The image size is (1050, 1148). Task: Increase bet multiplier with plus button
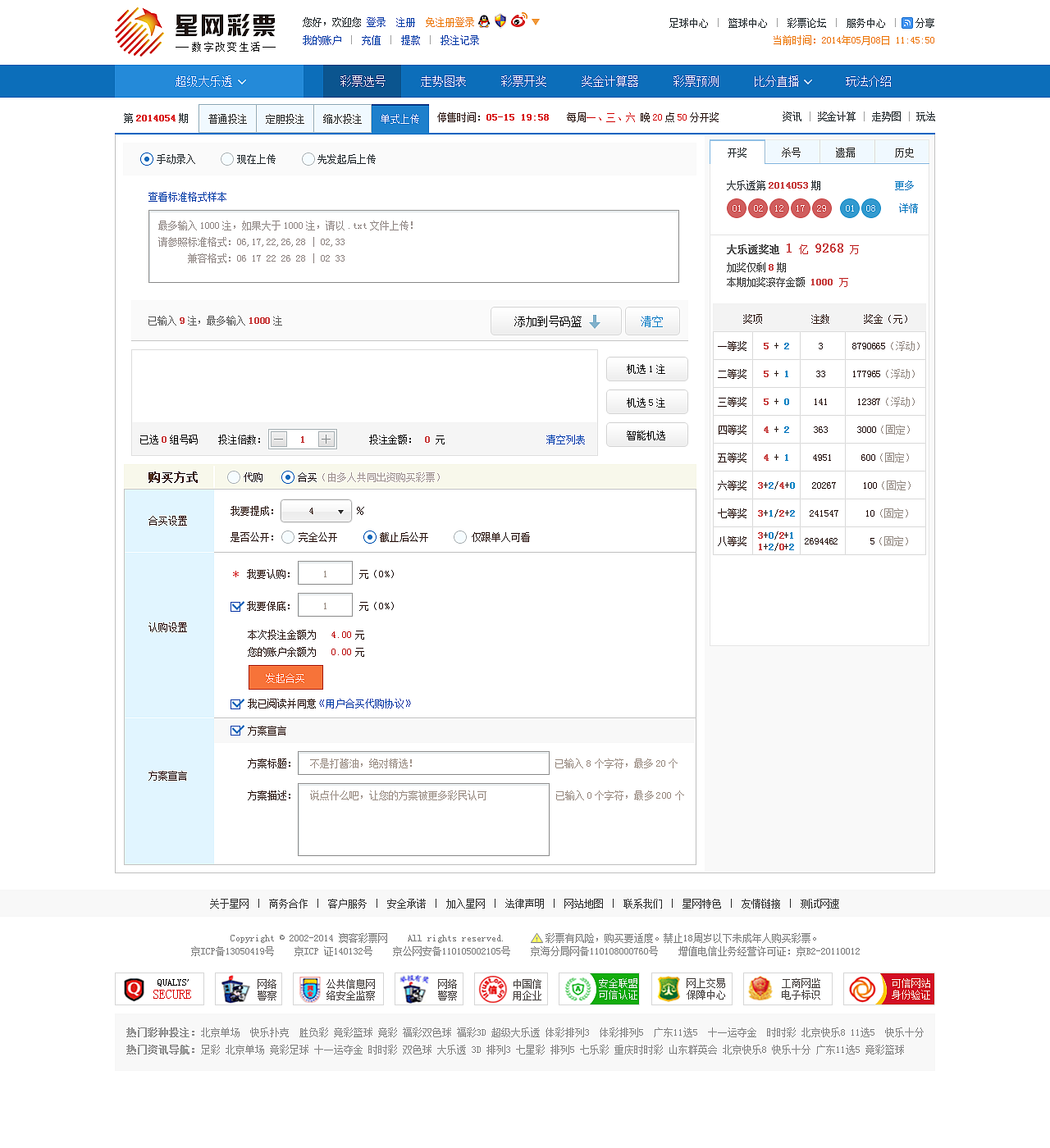click(326, 440)
